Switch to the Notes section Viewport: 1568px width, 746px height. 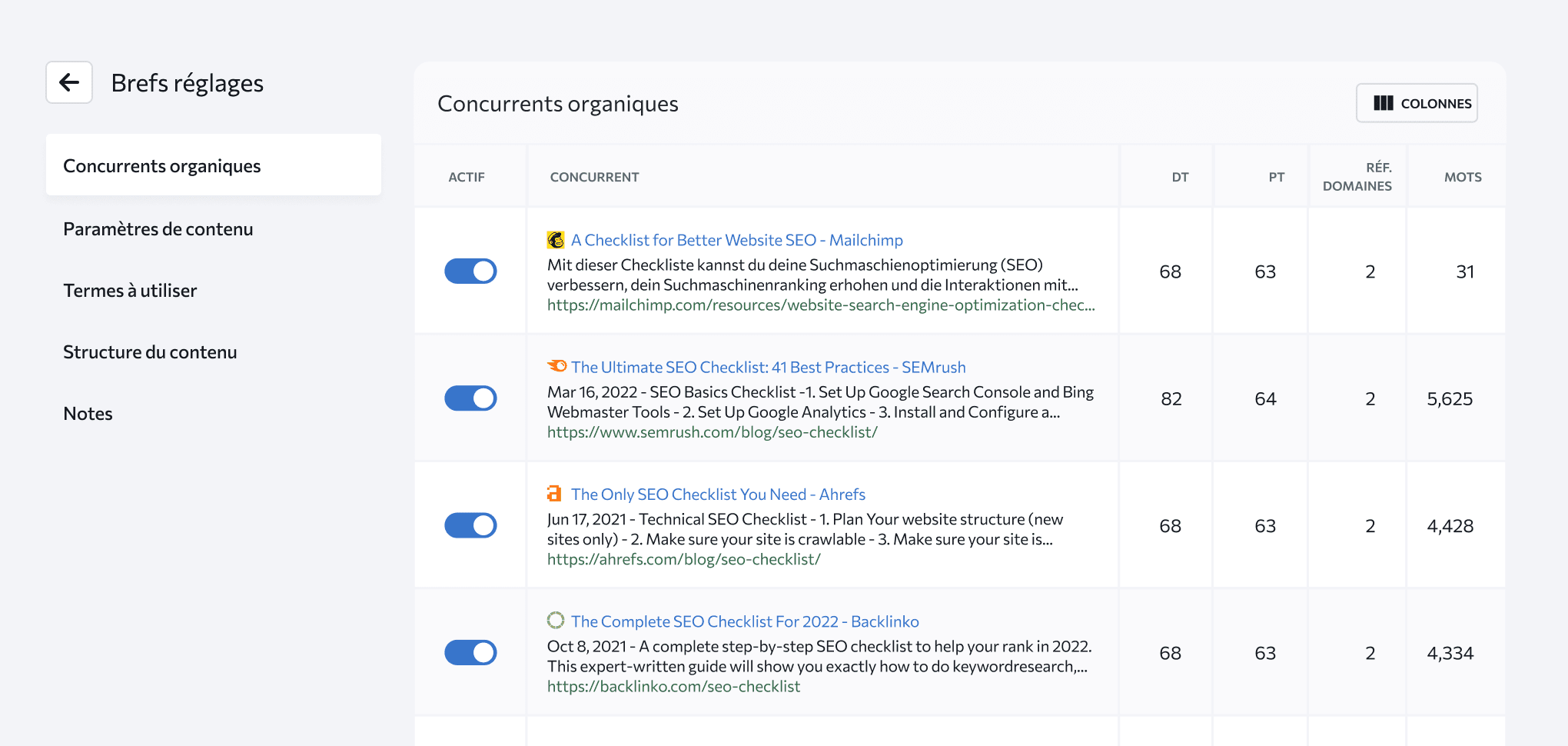coord(88,414)
